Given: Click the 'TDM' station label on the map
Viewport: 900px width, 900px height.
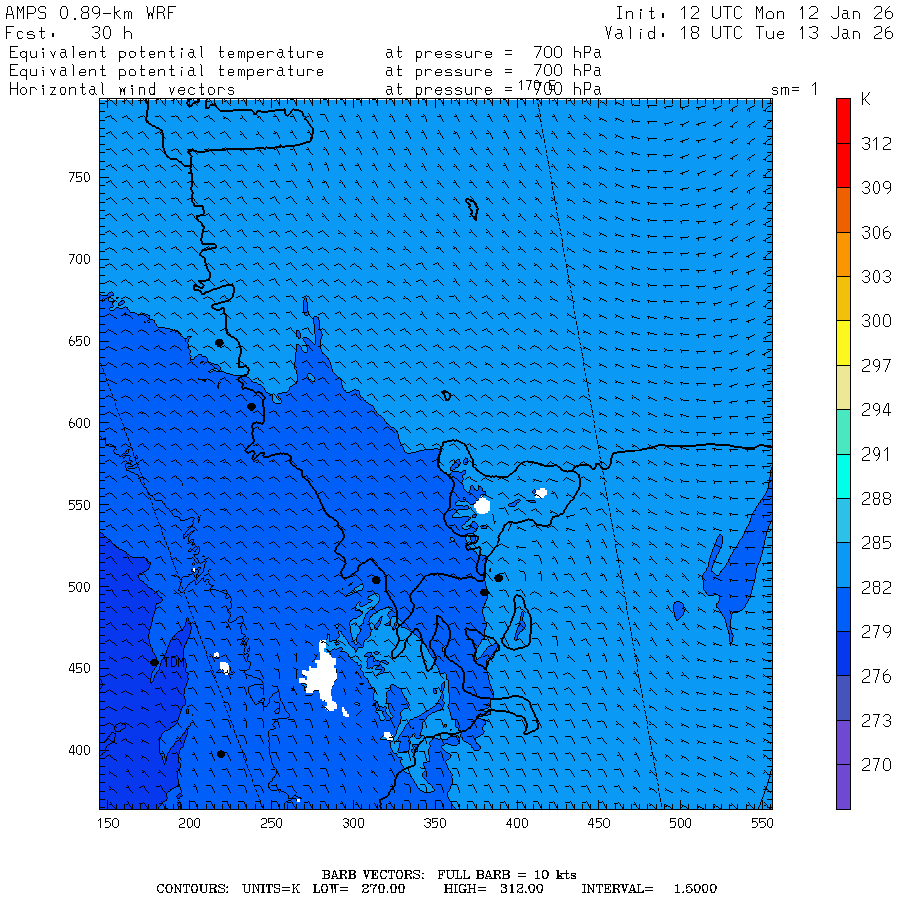Looking at the screenshot, I should [174, 662].
